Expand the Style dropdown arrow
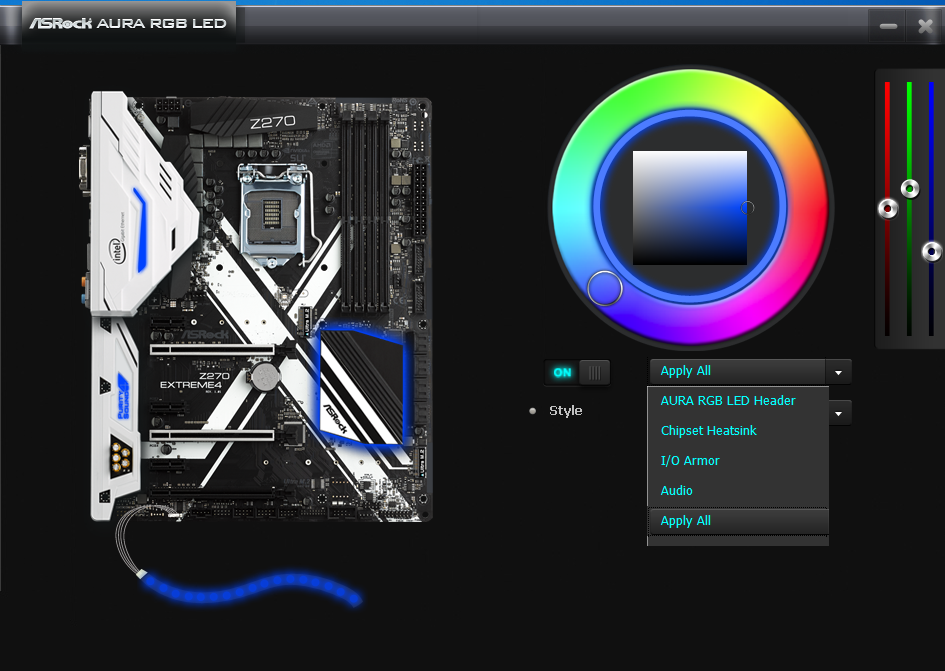This screenshot has height=671, width=945. 838,414
